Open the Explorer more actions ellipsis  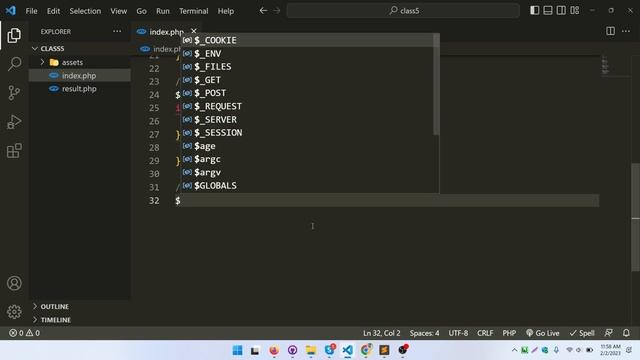[x=117, y=31]
